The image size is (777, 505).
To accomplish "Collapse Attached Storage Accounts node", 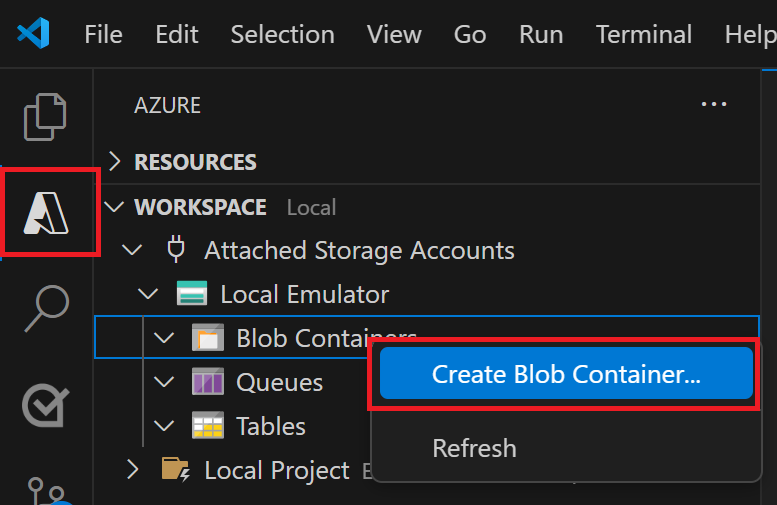I will coord(132,250).
